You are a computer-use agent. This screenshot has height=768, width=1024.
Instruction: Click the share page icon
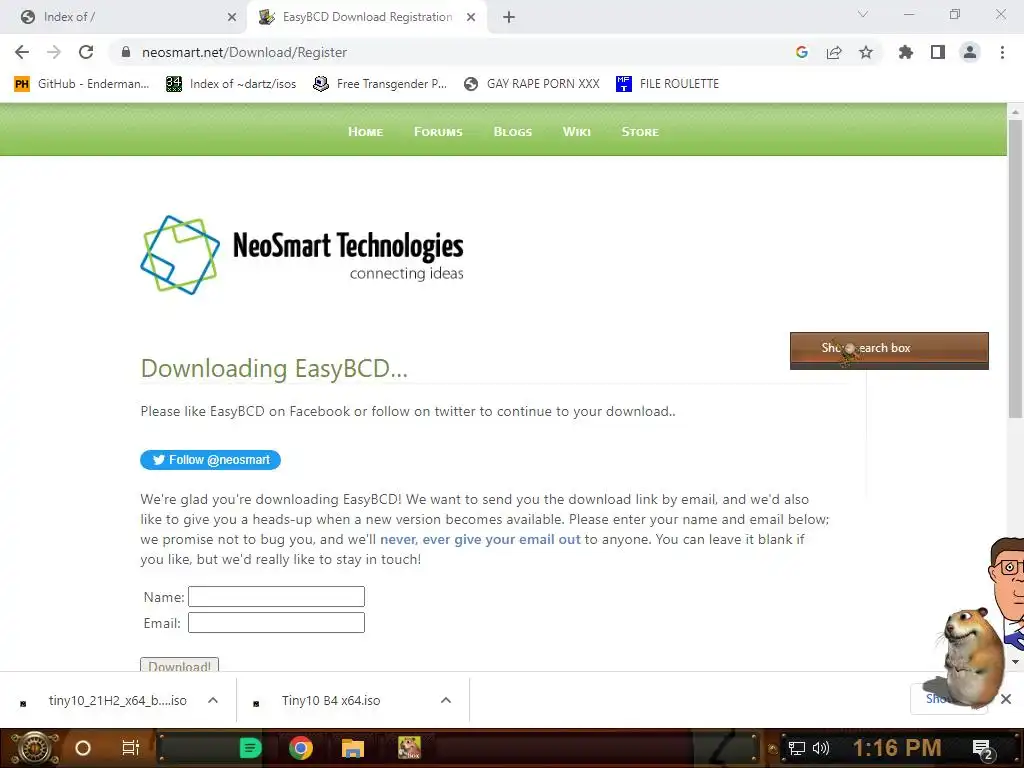[x=834, y=52]
